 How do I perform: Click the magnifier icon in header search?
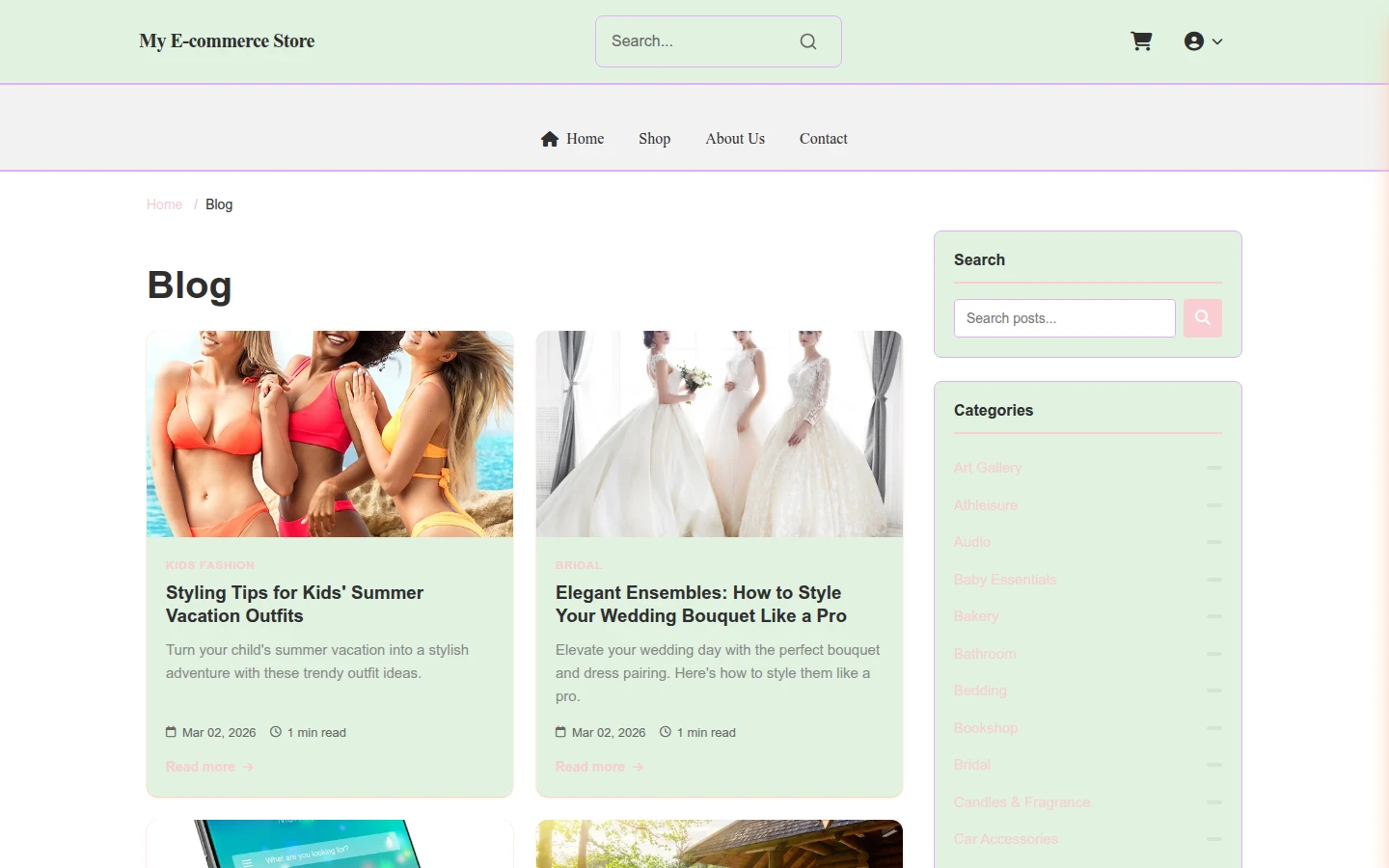[x=808, y=41]
